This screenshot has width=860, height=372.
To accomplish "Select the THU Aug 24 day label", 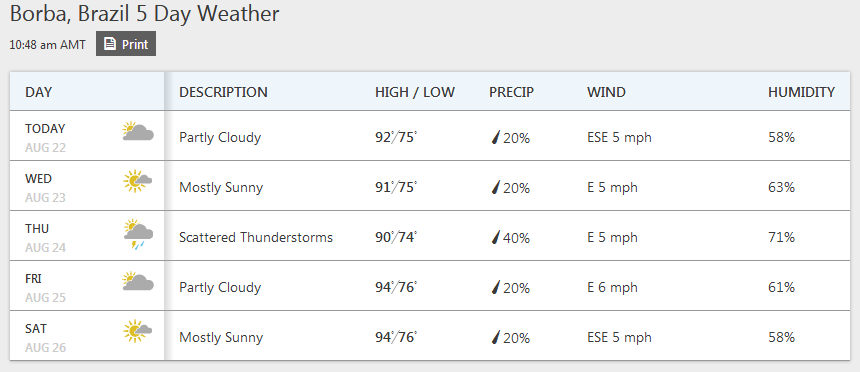I will [x=46, y=238].
